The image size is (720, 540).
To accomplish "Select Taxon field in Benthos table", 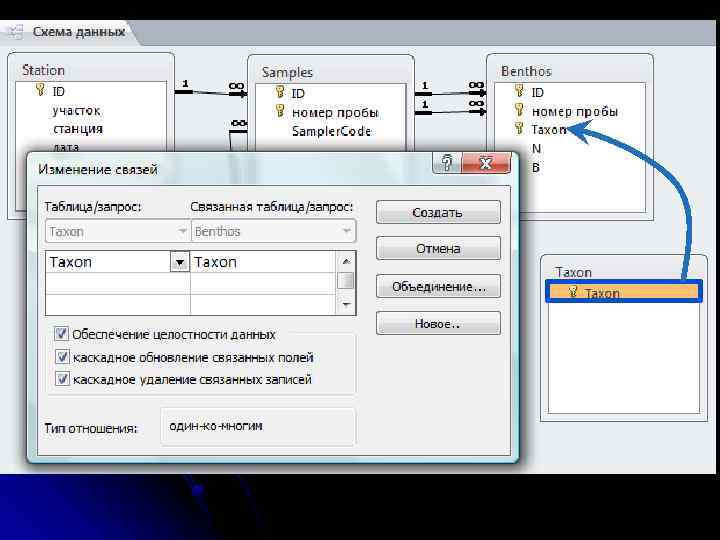I will (548, 130).
